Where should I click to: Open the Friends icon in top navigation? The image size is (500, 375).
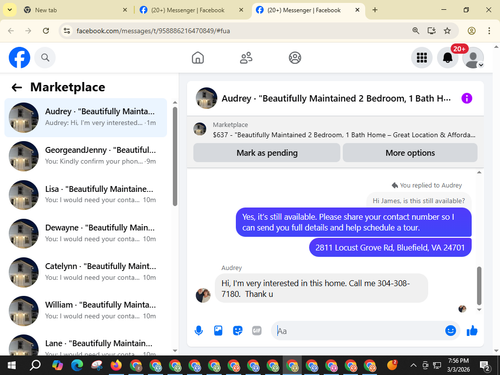click(246, 58)
